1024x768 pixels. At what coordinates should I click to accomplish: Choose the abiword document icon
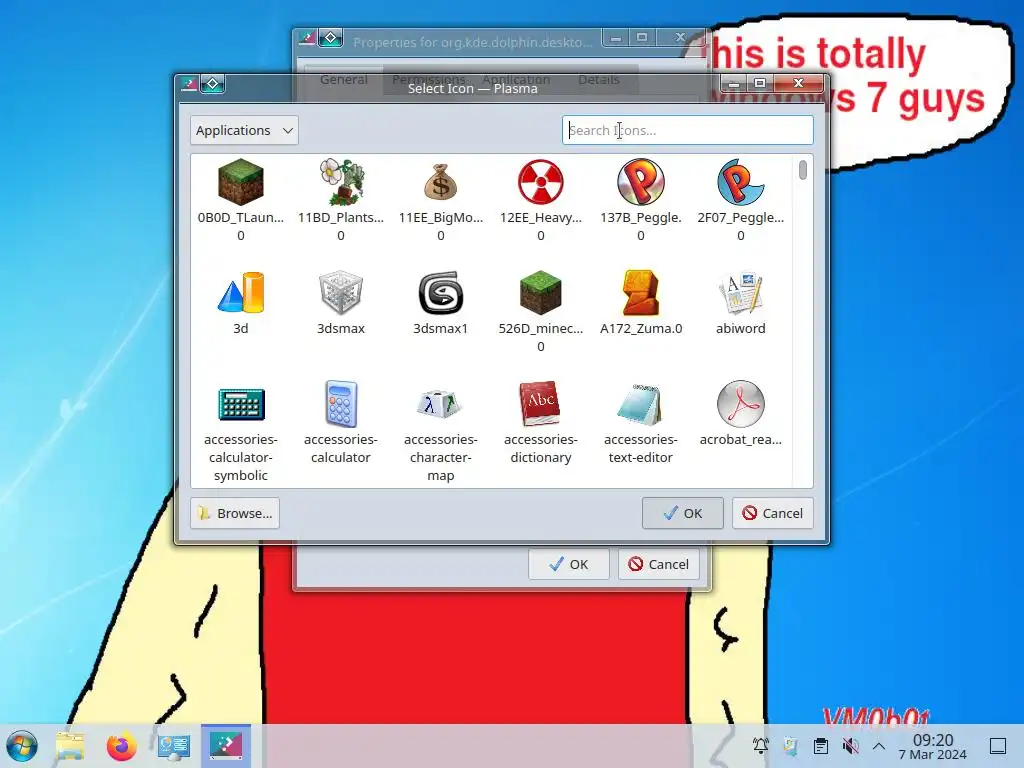pos(741,293)
